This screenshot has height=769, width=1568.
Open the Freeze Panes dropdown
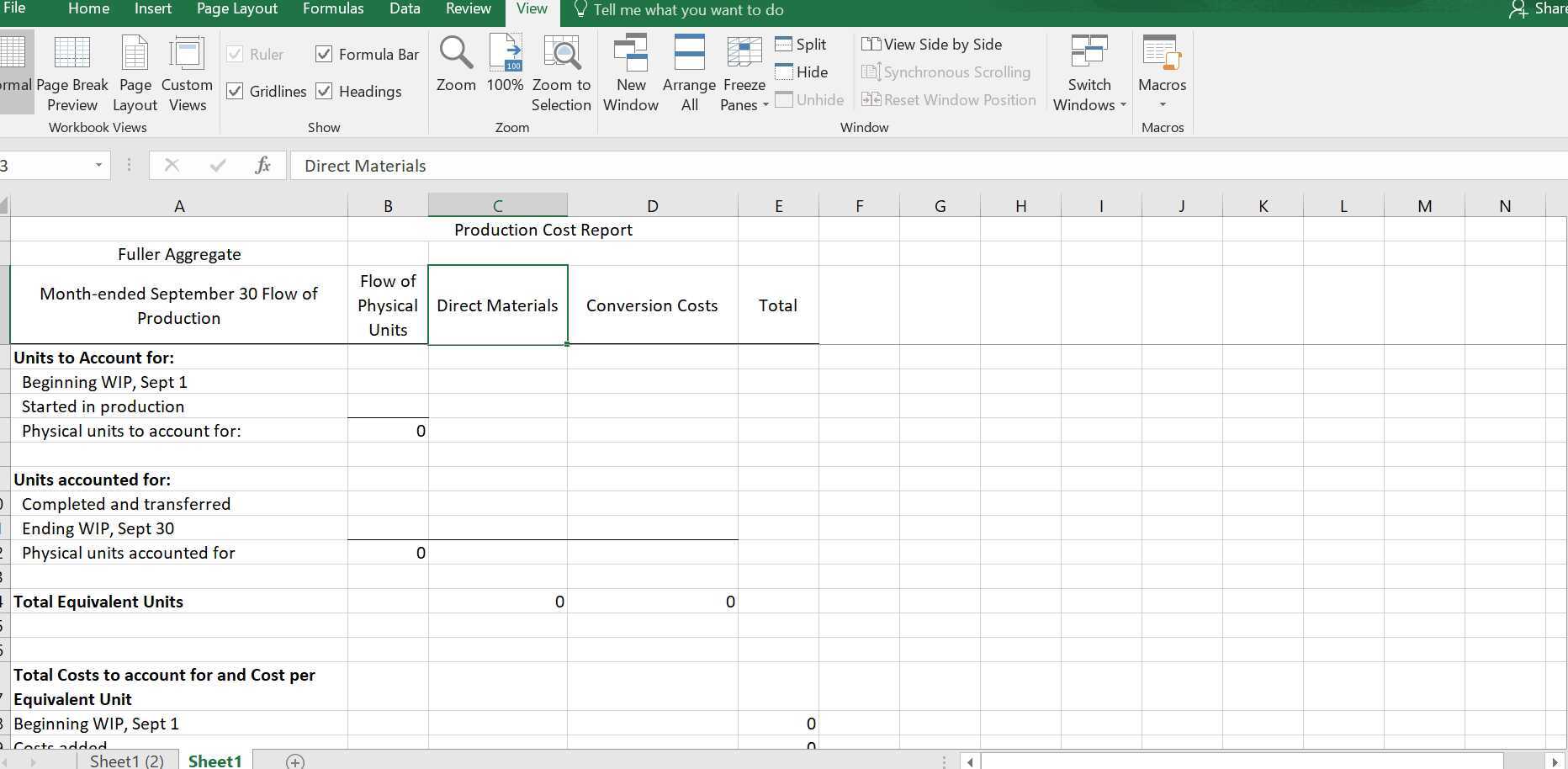pos(744,72)
